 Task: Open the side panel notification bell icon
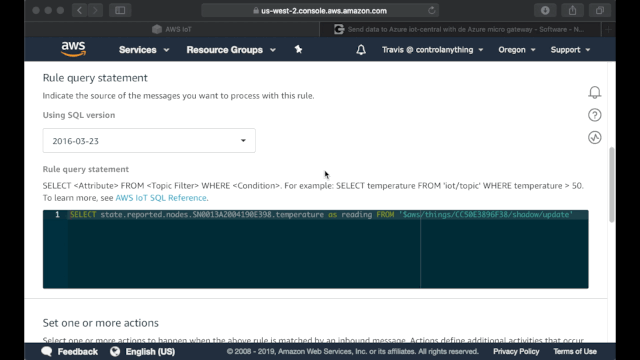click(595, 93)
